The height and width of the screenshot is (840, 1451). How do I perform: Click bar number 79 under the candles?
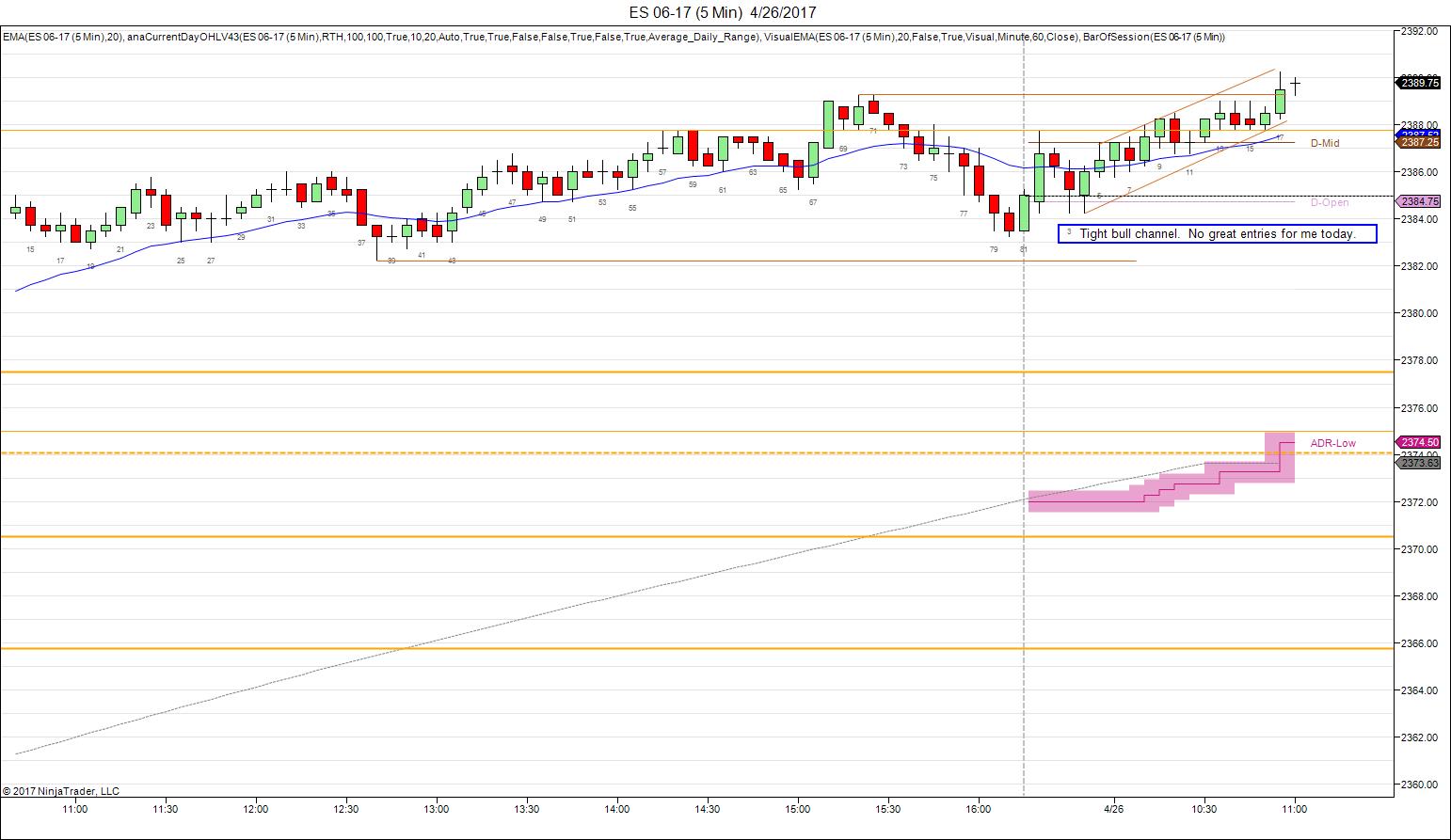pos(994,249)
